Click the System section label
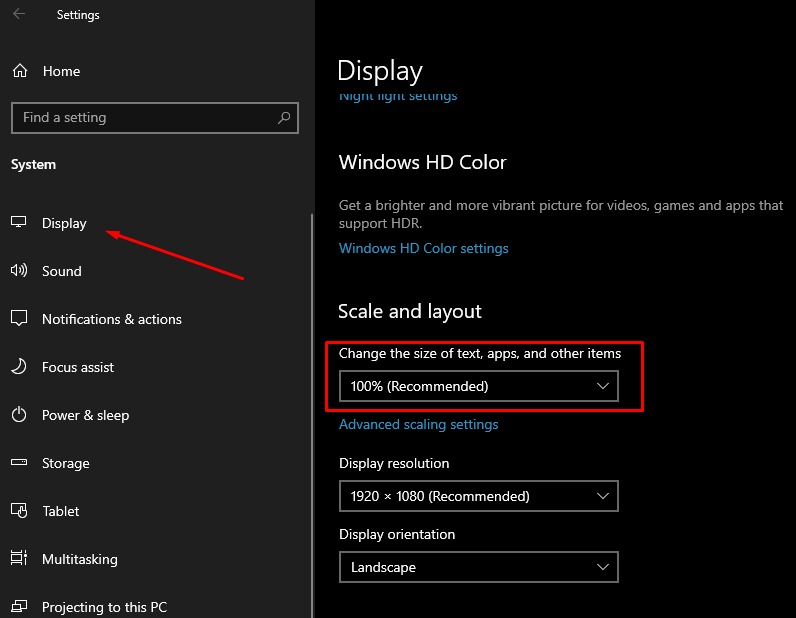The height and width of the screenshot is (618, 796). click(34, 165)
